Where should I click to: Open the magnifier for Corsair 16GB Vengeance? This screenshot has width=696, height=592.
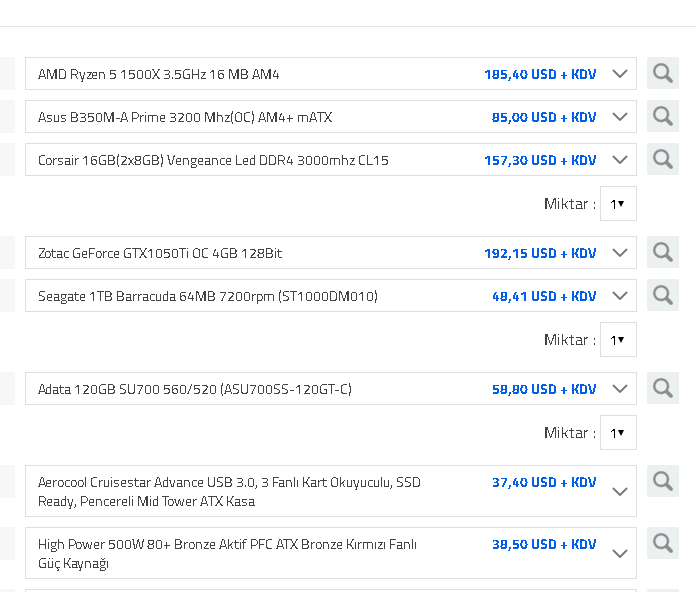click(x=662, y=159)
